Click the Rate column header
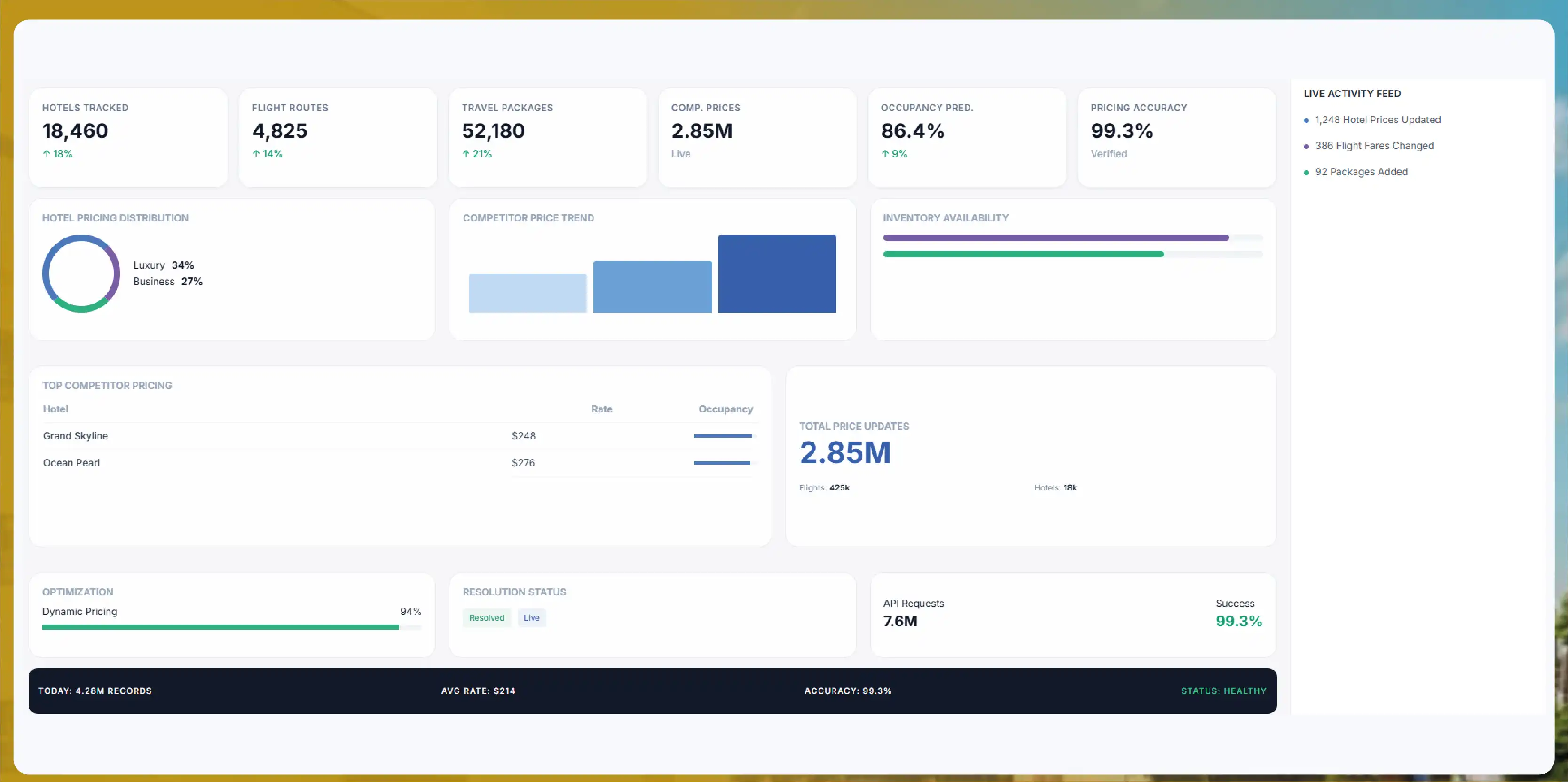The height and width of the screenshot is (782, 1568). [x=601, y=409]
